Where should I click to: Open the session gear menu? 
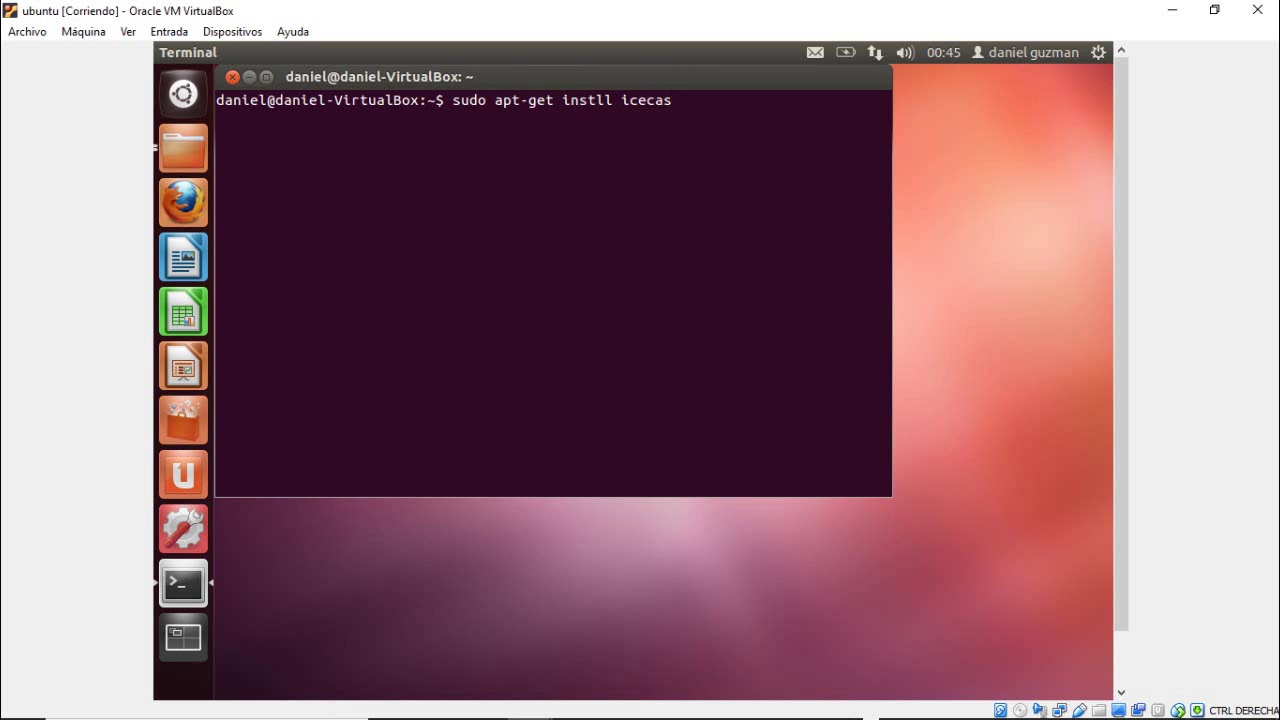coord(1098,53)
